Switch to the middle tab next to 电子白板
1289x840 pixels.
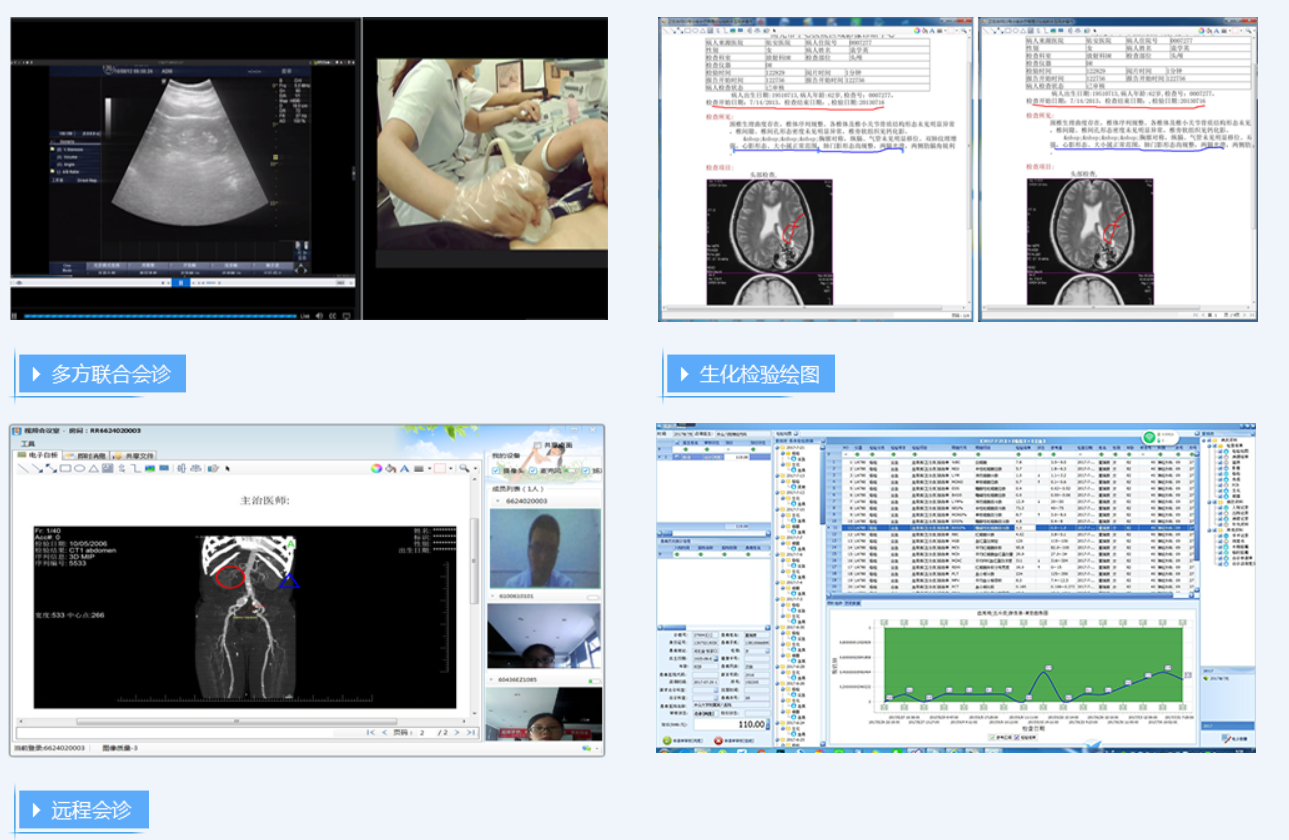point(86,455)
